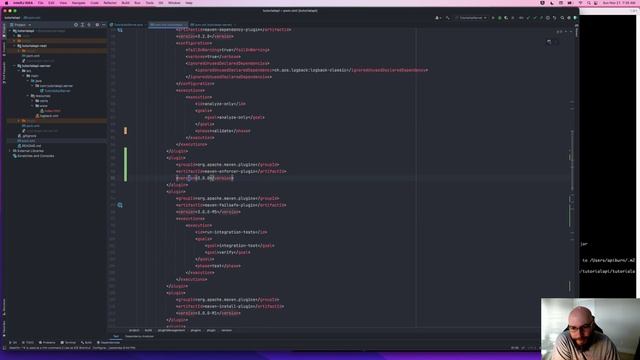640x360 pixels.
Task: Click the Apple logo menu
Action: click(6, 3)
